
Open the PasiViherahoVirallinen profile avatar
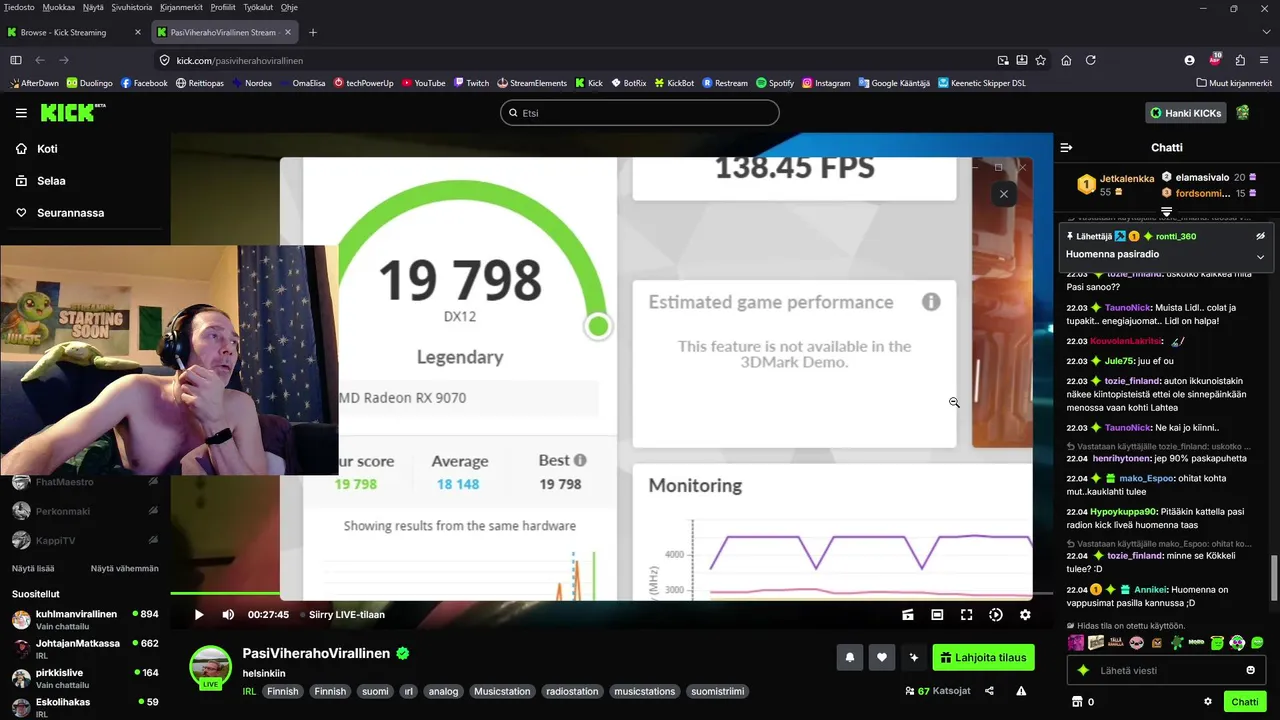click(211, 667)
